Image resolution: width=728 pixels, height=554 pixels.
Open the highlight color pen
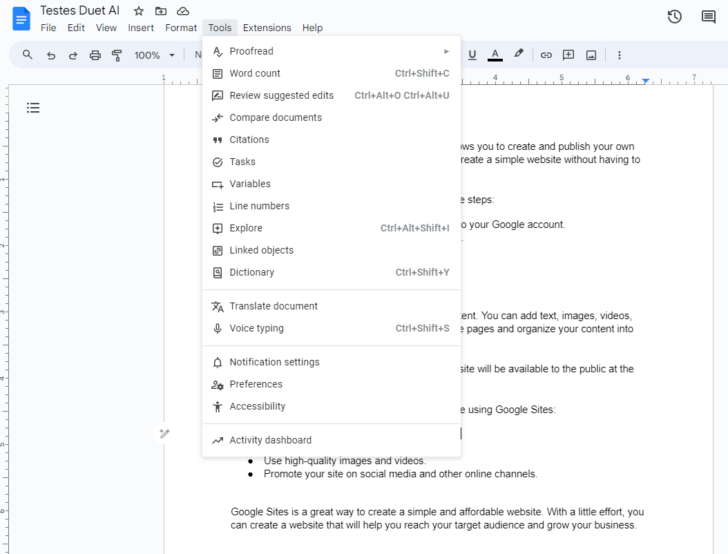519,54
